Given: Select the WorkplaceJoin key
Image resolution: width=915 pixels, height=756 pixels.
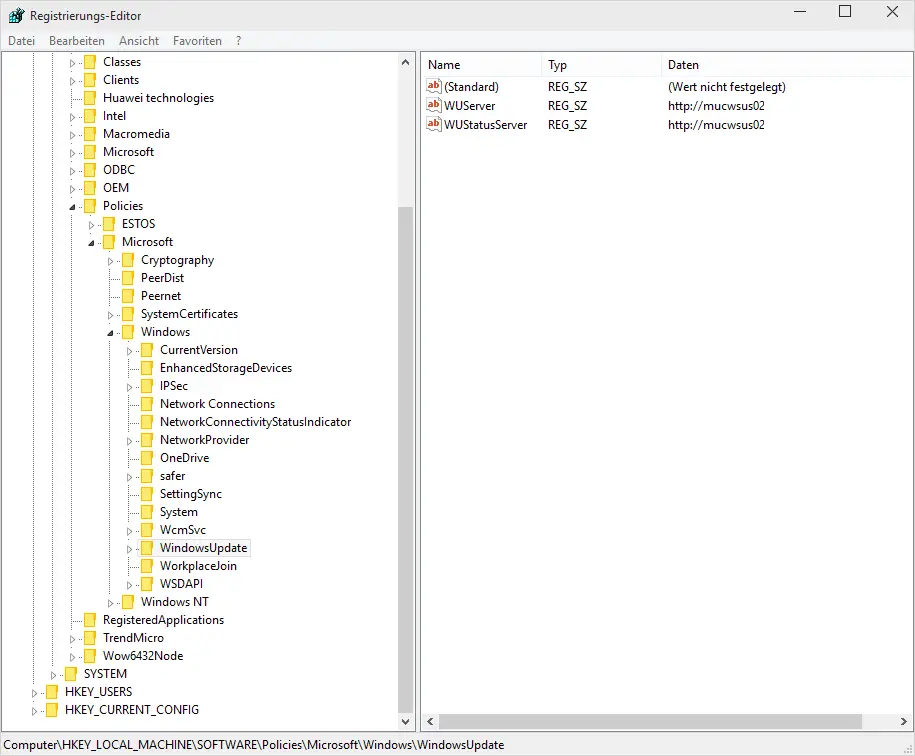Looking at the screenshot, I should [198, 566].
